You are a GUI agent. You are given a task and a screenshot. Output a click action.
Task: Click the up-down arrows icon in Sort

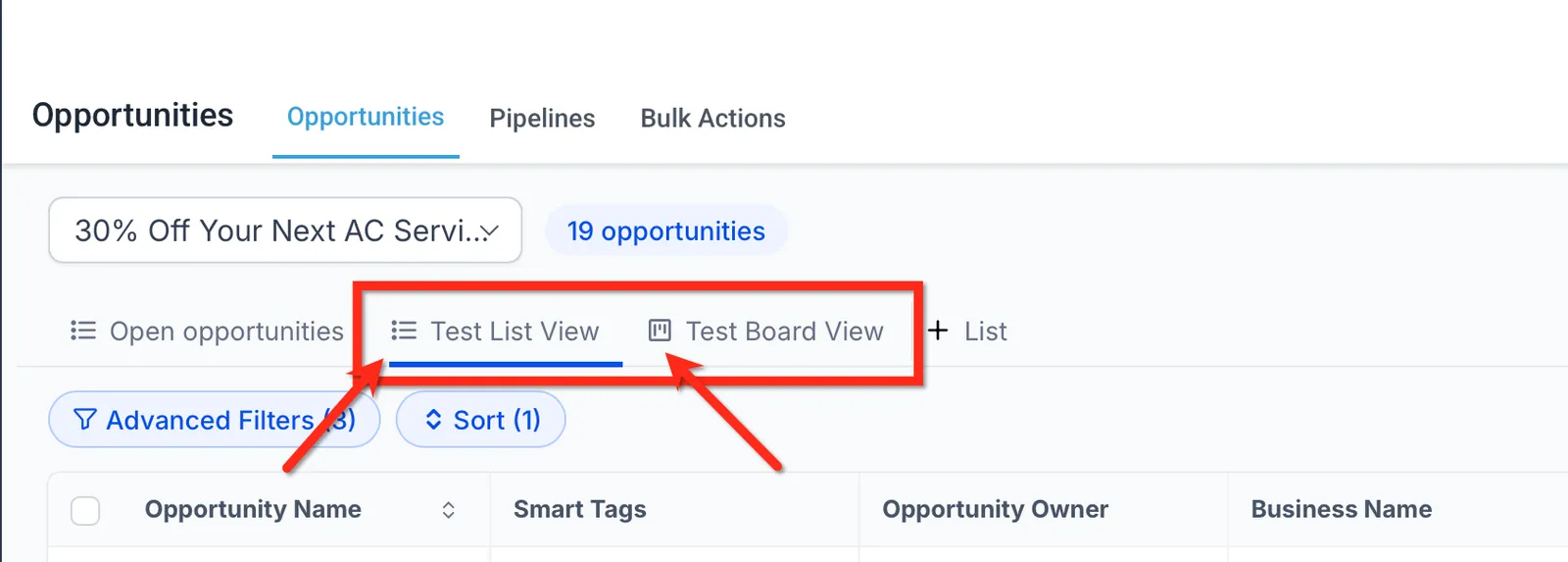point(433,420)
